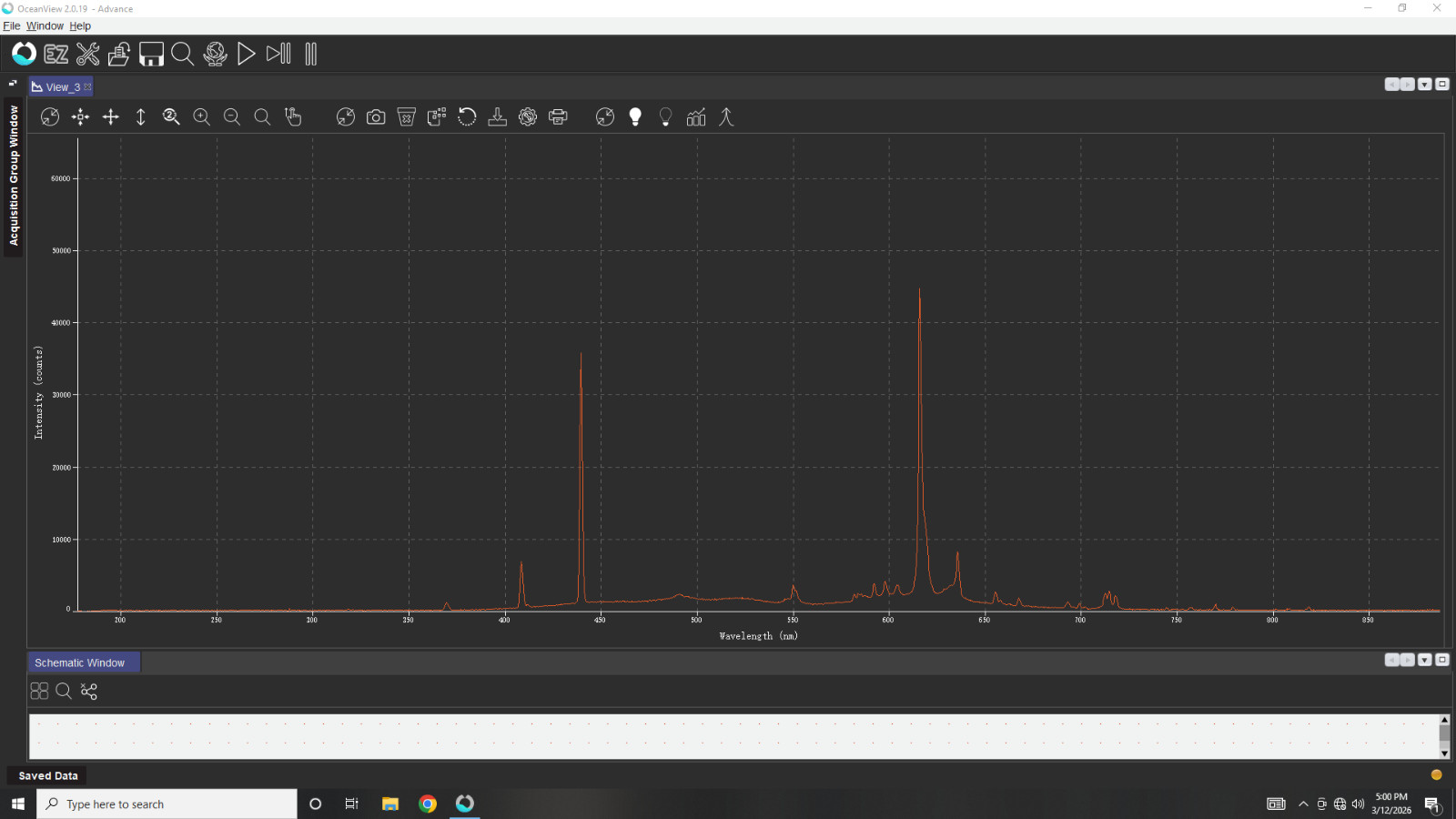
Task: Click the vertical double-arrow scale height icon
Action: (141, 117)
